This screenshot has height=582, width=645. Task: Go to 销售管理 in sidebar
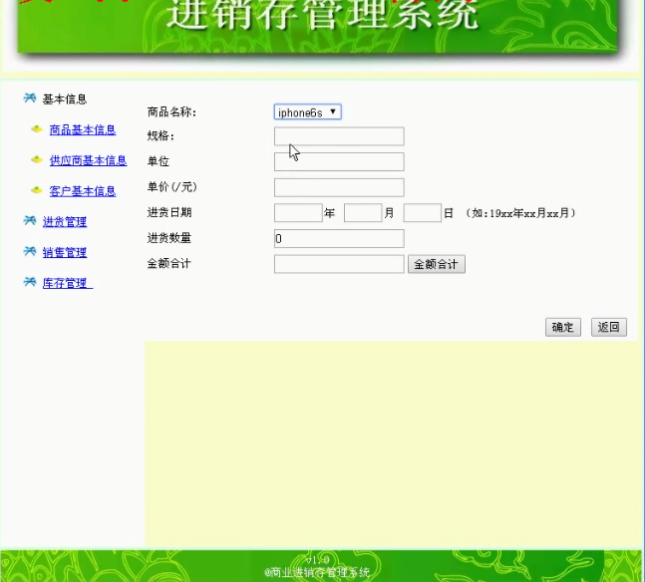pyautogui.click(x=65, y=252)
